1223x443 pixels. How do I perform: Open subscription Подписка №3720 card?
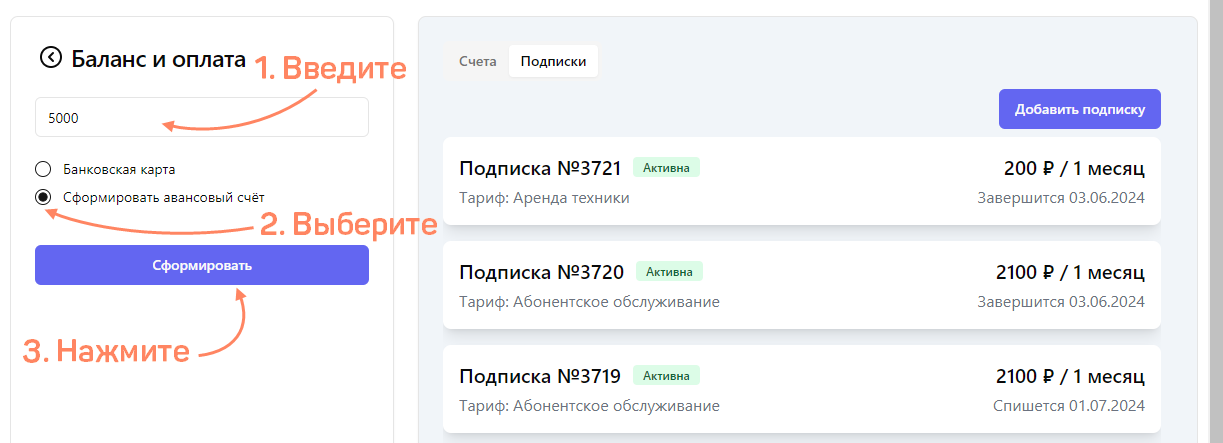(802, 285)
